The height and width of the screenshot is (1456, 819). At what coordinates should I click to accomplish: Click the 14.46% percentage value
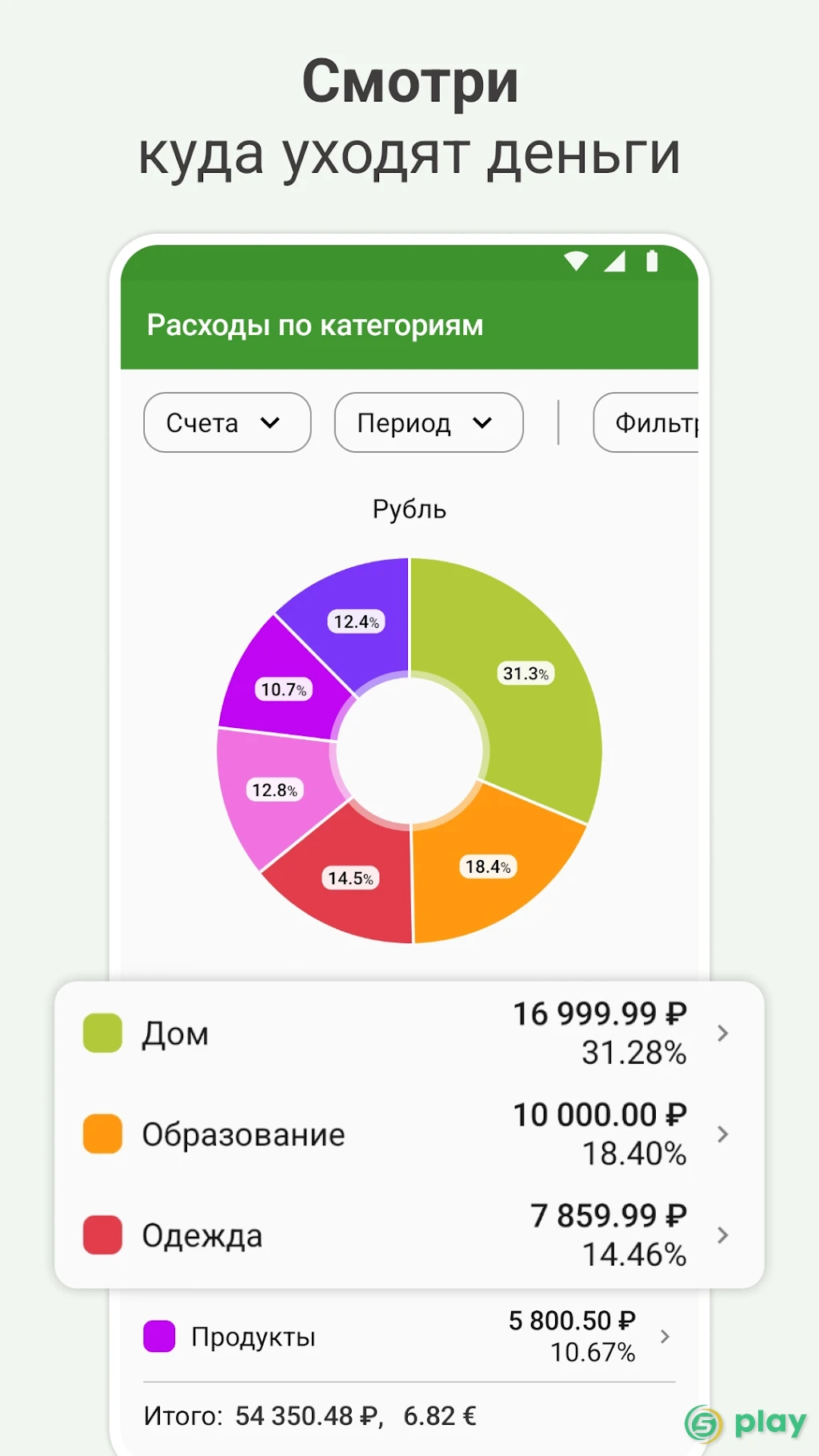(634, 1254)
